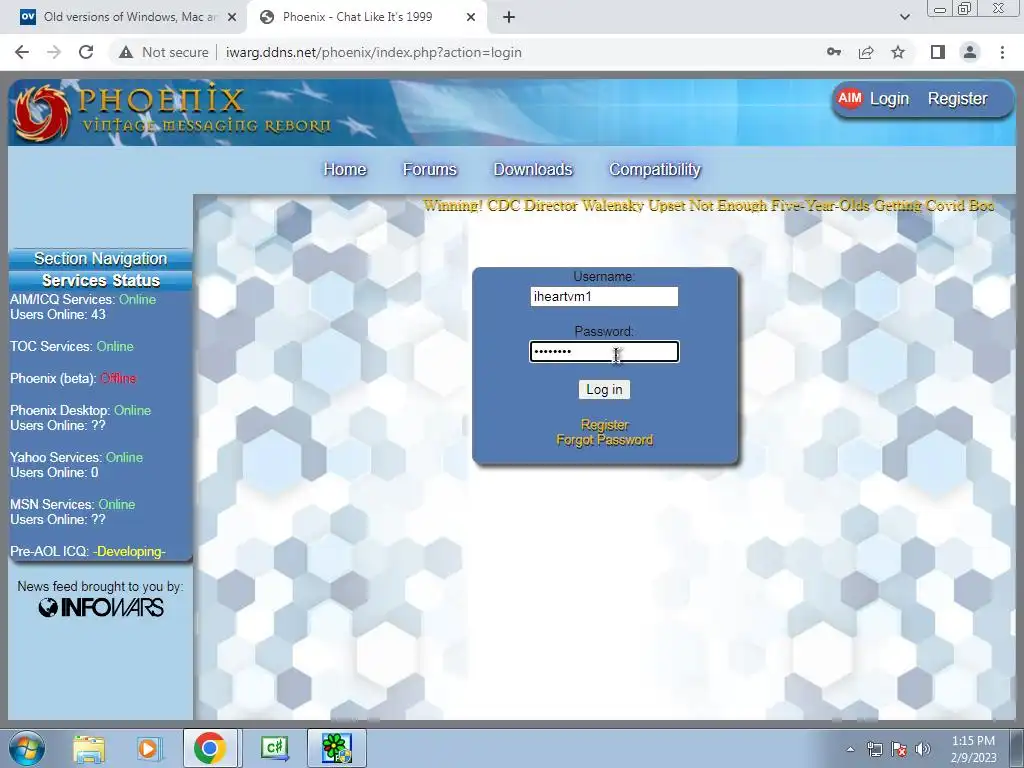Bookmark this page with the star
This screenshot has height=768, width=1024.
point(898,52)
